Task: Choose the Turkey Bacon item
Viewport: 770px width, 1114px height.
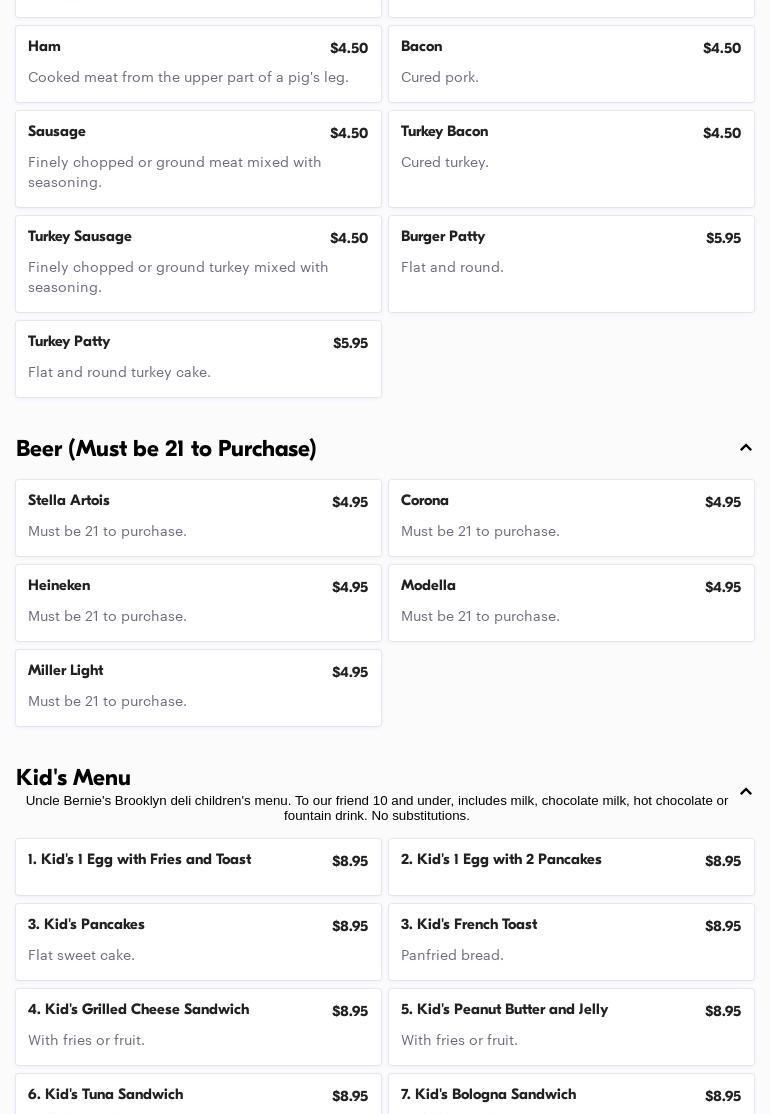Action: (571, 158)
